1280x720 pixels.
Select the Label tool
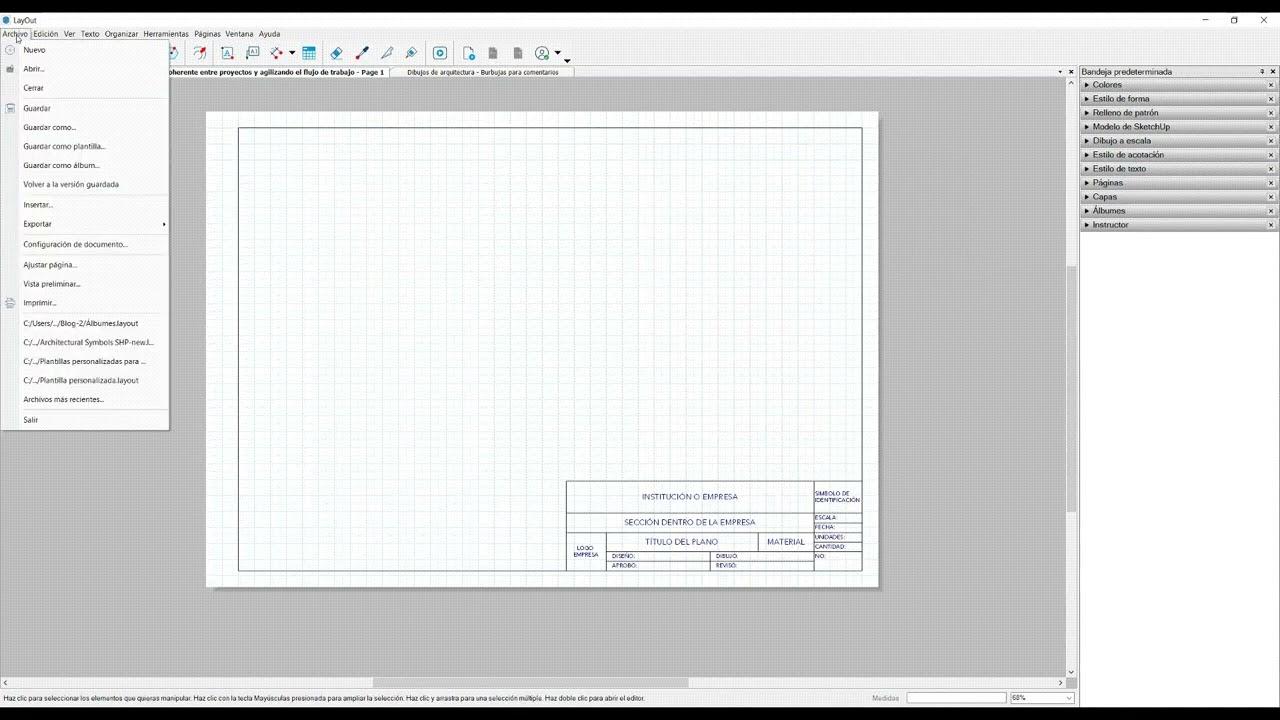tap(251, 53)
